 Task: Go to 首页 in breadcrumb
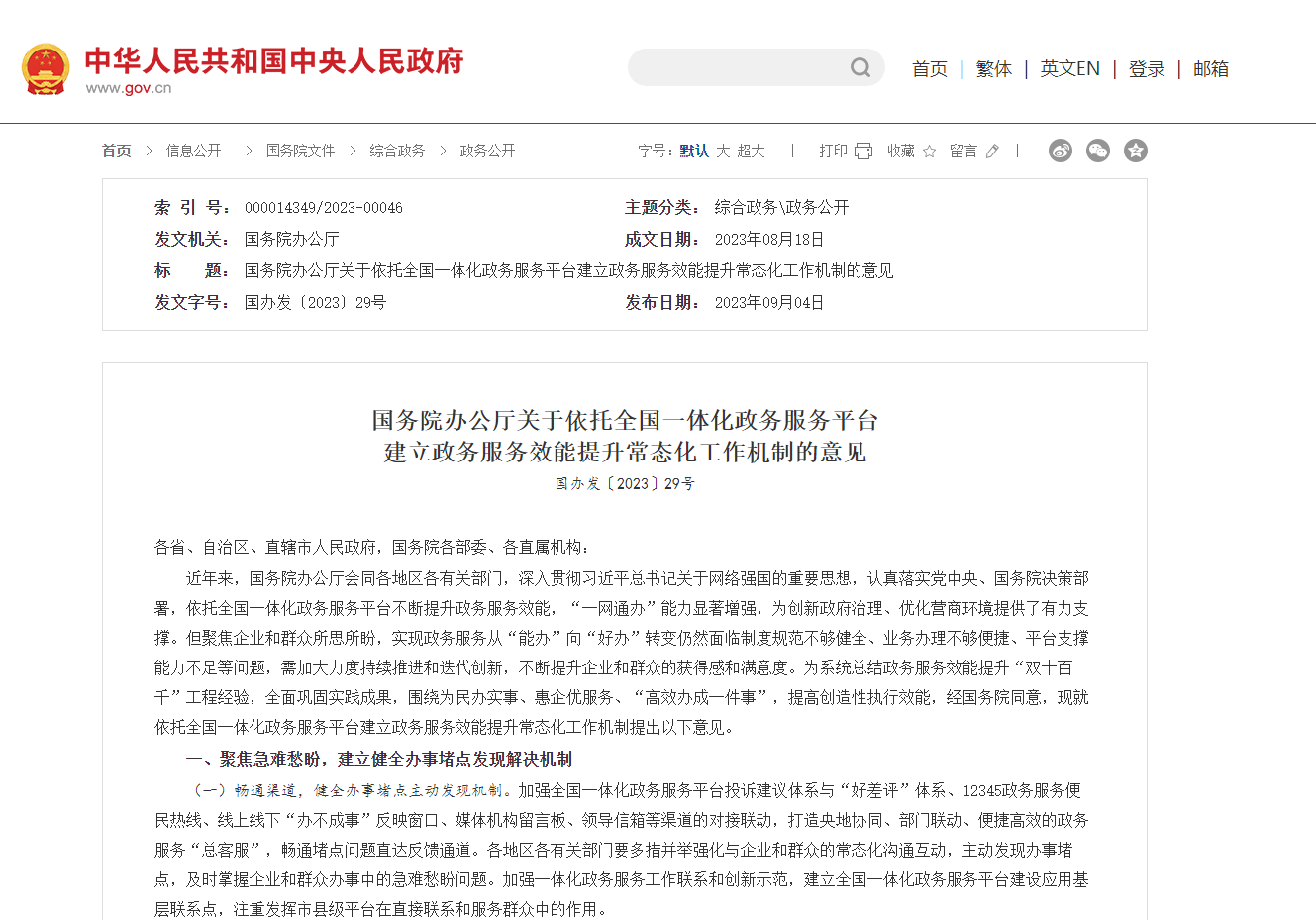pos(116,151)
